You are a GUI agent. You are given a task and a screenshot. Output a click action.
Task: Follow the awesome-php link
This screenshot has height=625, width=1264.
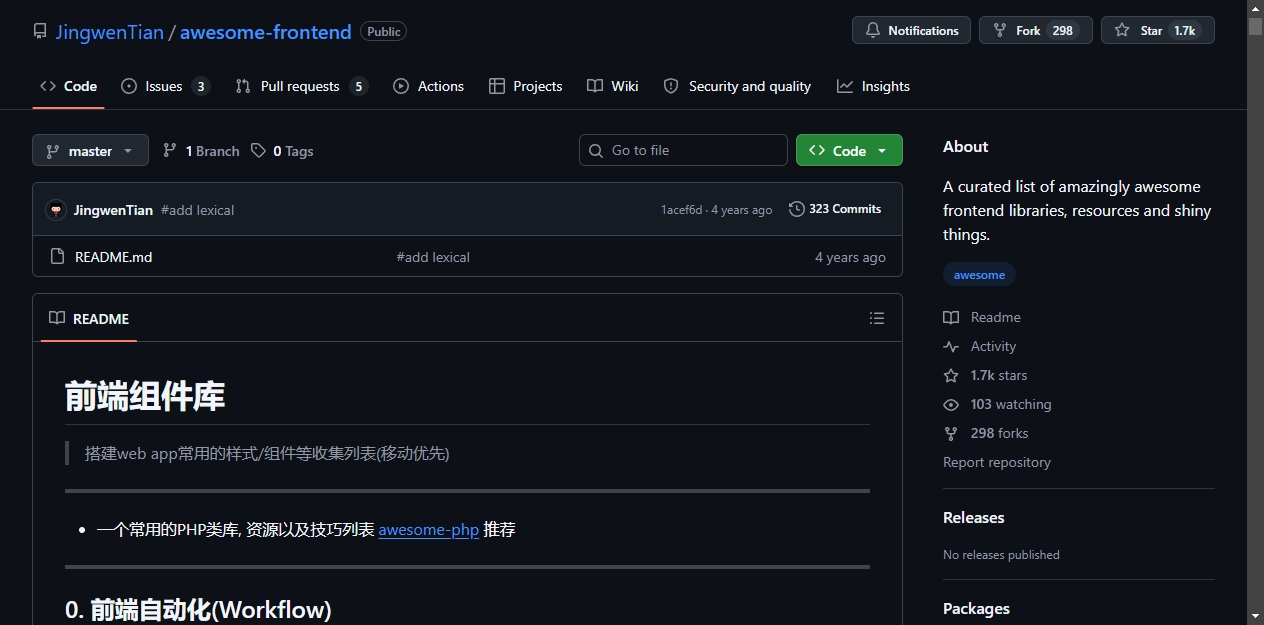(429, 529)
